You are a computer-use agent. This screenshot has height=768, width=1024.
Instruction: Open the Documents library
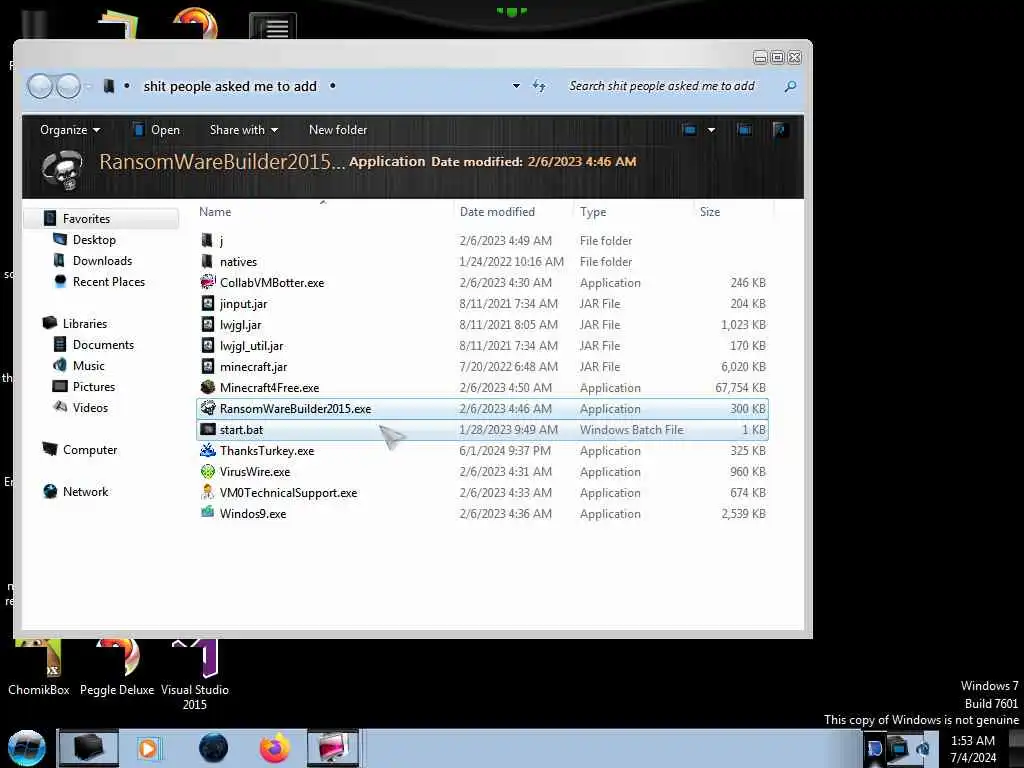[x=103, y=344]
